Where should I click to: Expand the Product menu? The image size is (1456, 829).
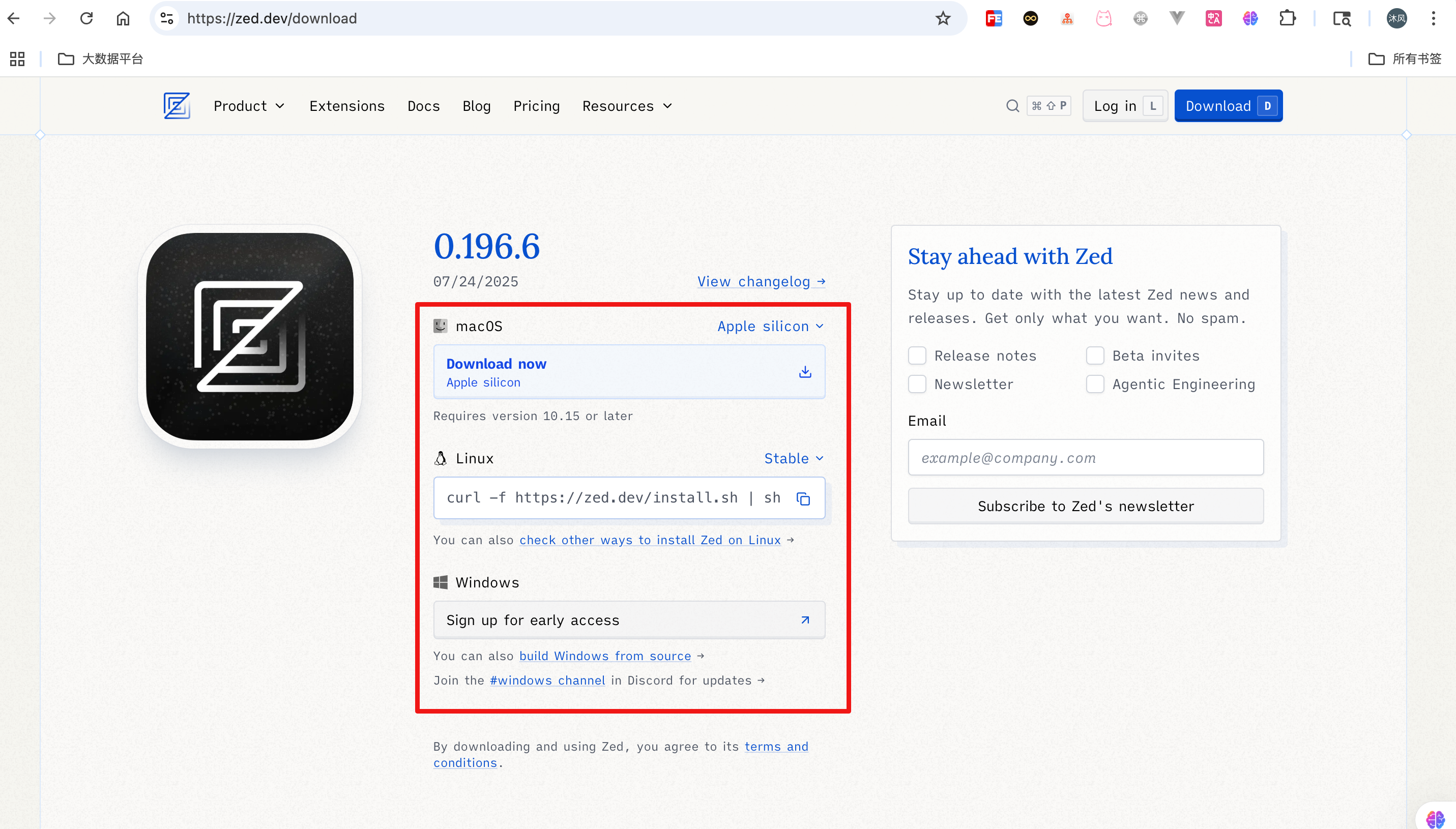click(249, 106)
